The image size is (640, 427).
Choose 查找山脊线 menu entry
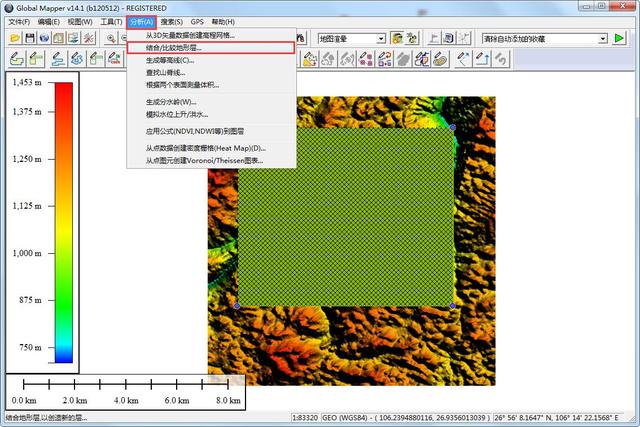coord(211,73)
